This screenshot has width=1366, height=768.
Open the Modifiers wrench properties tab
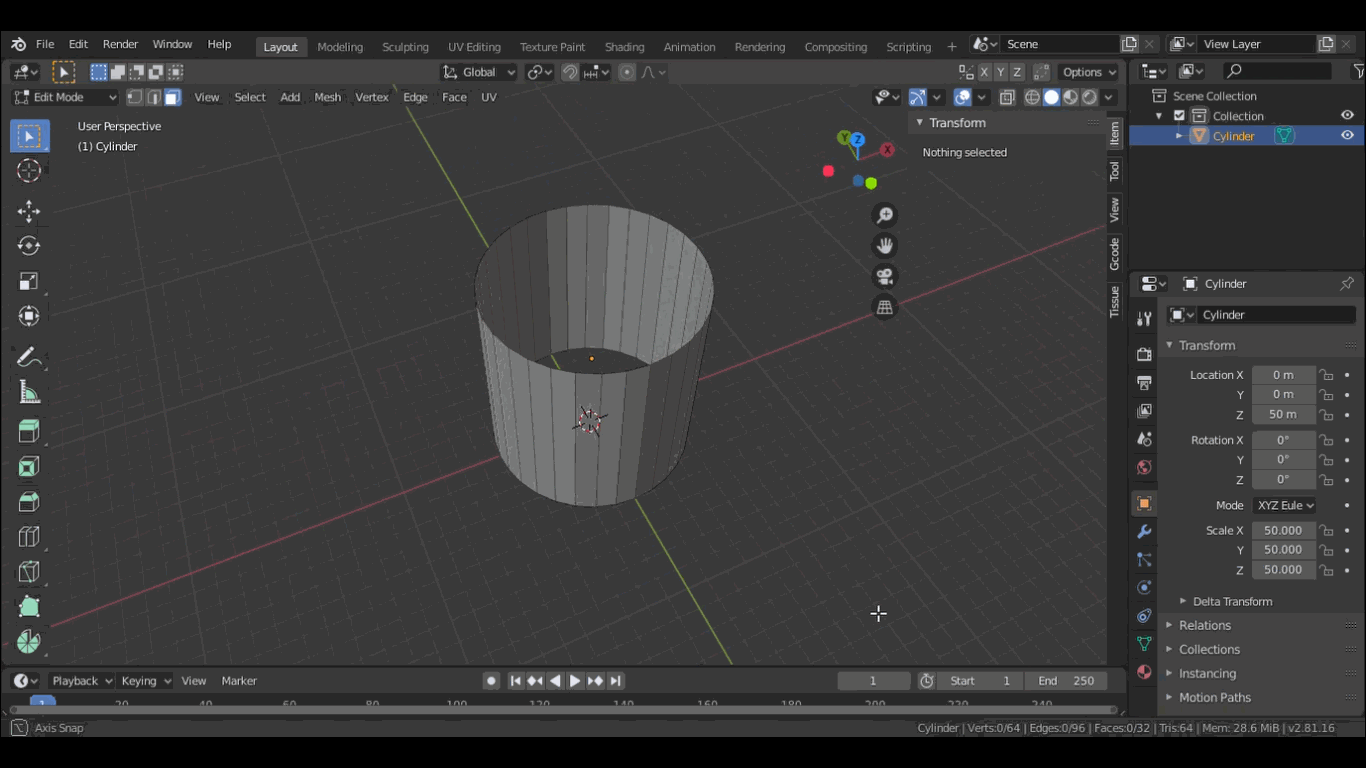[x=1145, y=532]
